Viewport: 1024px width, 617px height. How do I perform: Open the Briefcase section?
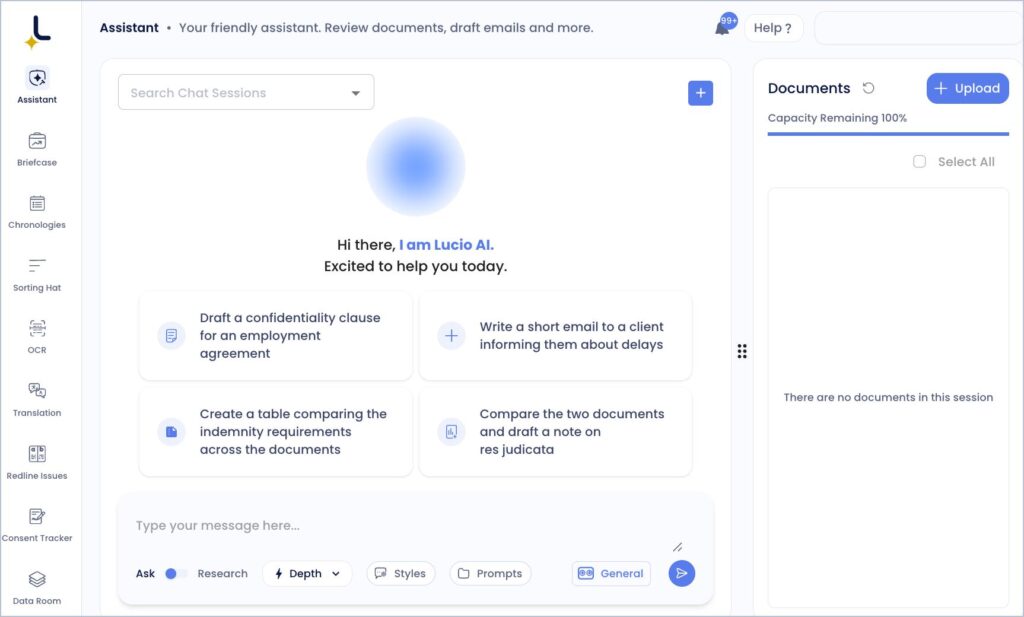pyautogui.click(x=37, y=149)
